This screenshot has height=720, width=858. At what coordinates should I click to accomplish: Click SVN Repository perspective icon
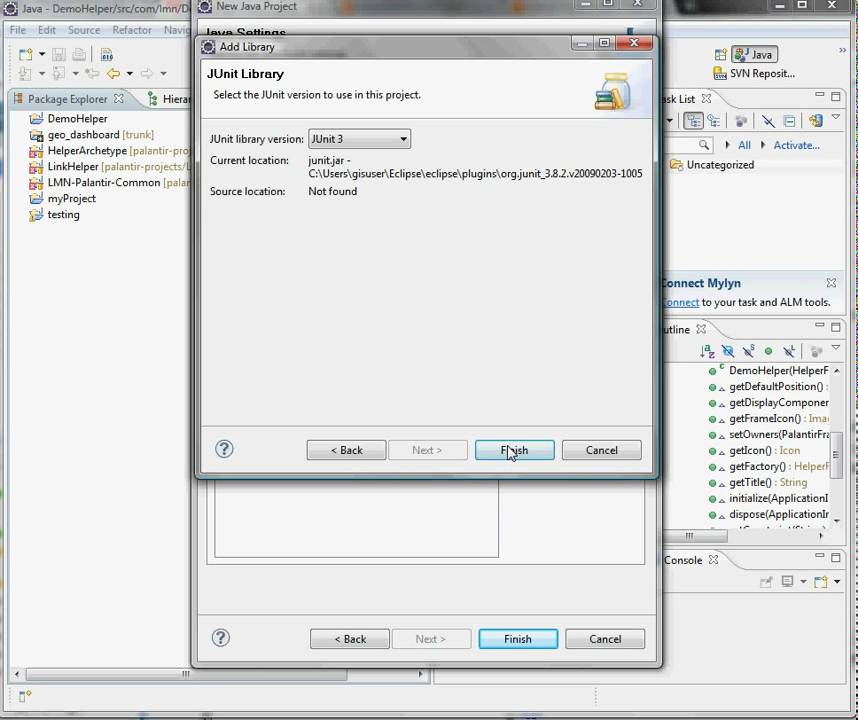(720, 73)
